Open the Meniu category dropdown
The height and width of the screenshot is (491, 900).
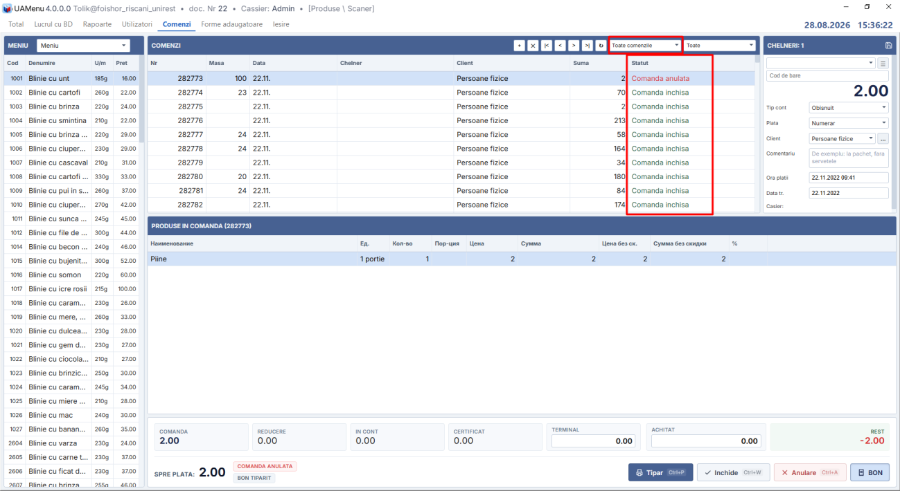[83, 45]
